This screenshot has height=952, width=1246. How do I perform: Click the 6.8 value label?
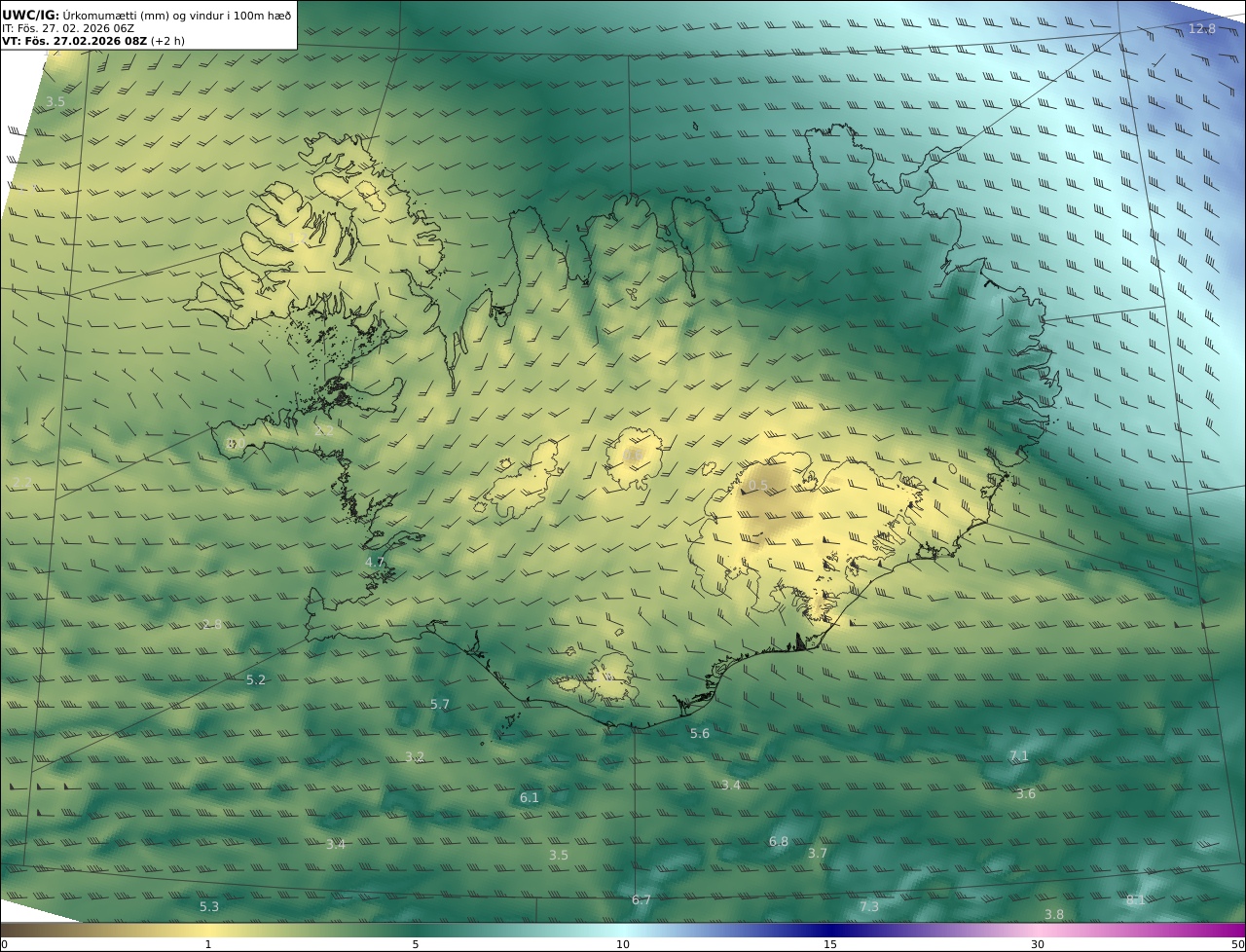779,841
